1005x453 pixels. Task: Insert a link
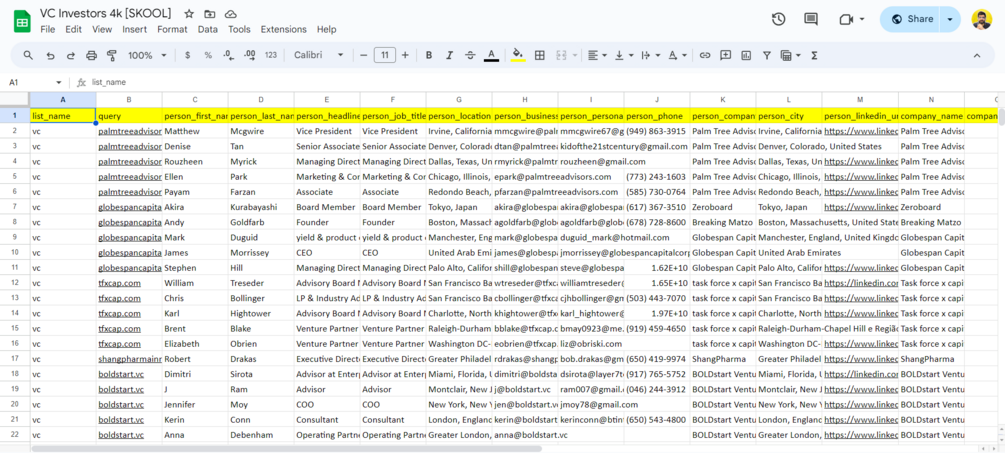tap(705, 56)
